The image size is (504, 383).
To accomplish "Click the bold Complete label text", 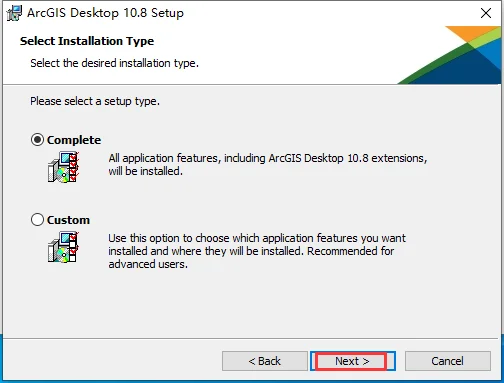I will click(x=74, y=140).
